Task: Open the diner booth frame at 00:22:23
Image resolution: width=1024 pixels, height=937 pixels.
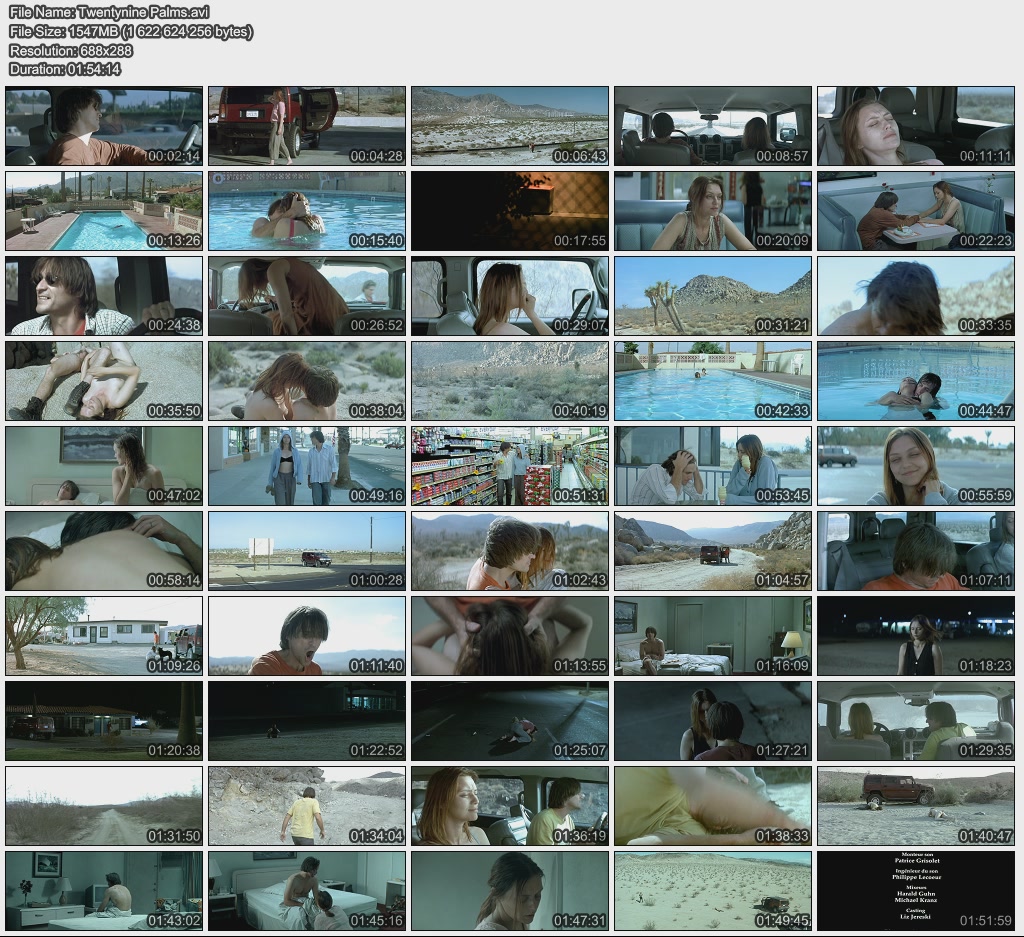Action: [916, 211]
